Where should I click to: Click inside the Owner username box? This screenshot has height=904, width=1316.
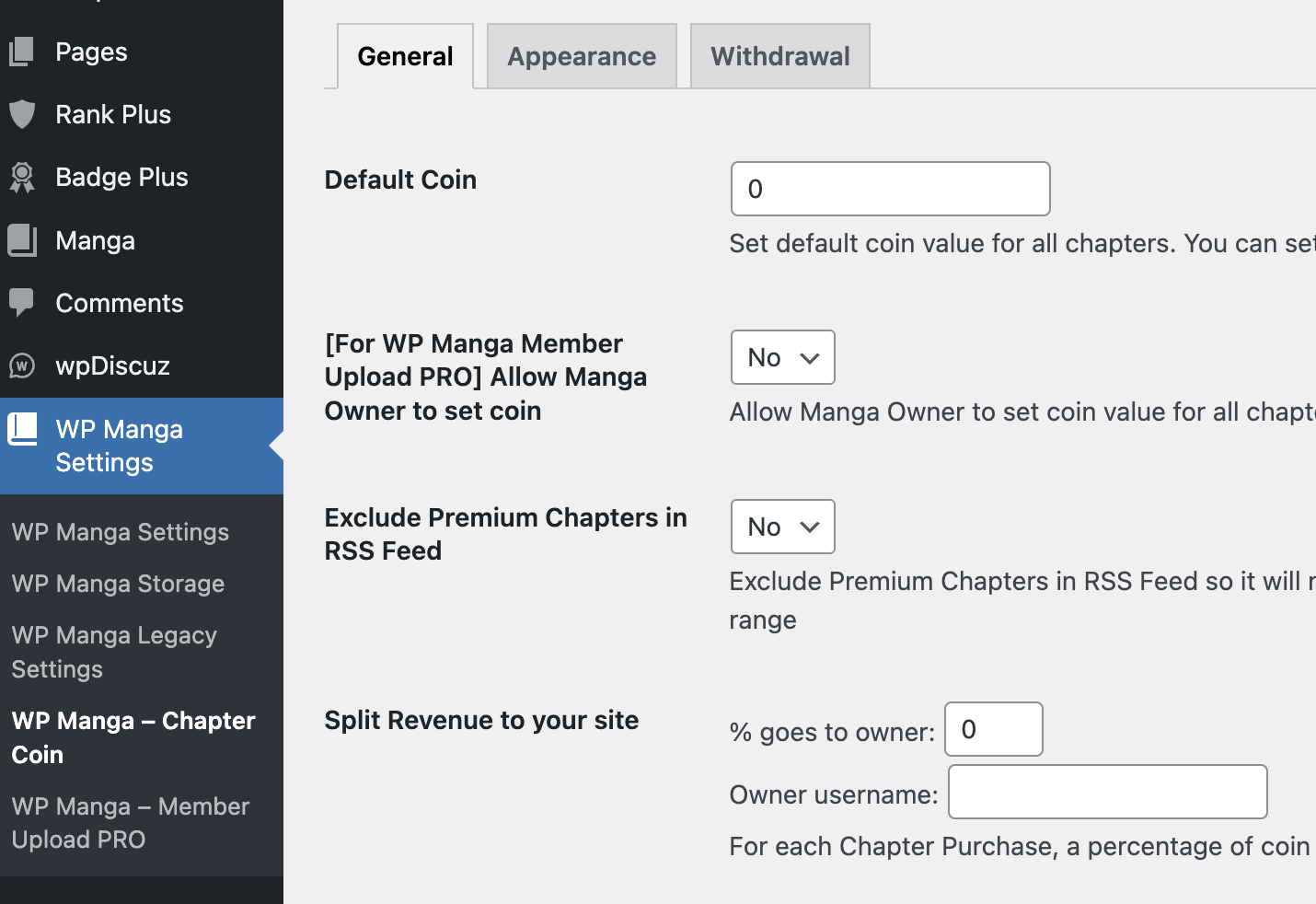pyautogui.click(x=1106, y=792)
